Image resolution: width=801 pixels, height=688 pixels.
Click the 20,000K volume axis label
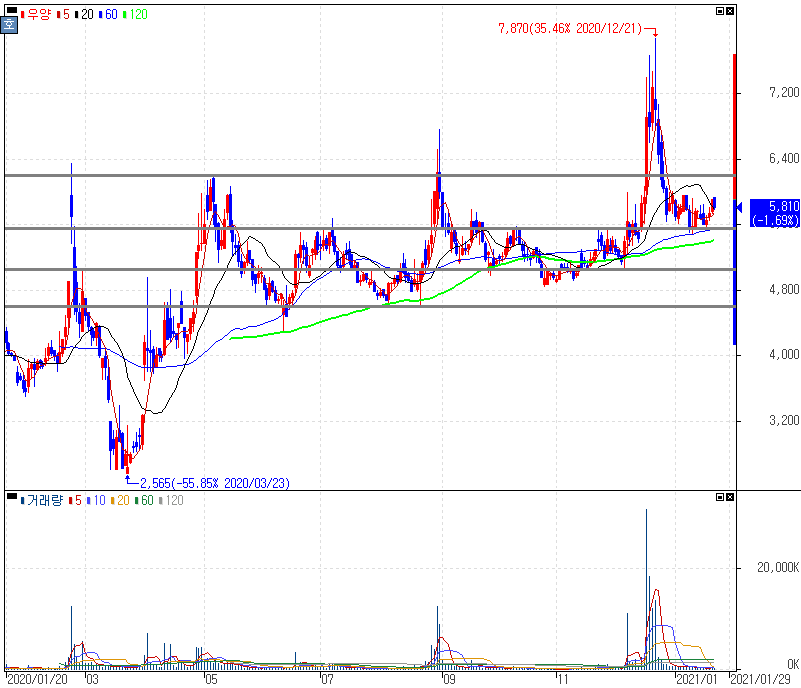778,567
